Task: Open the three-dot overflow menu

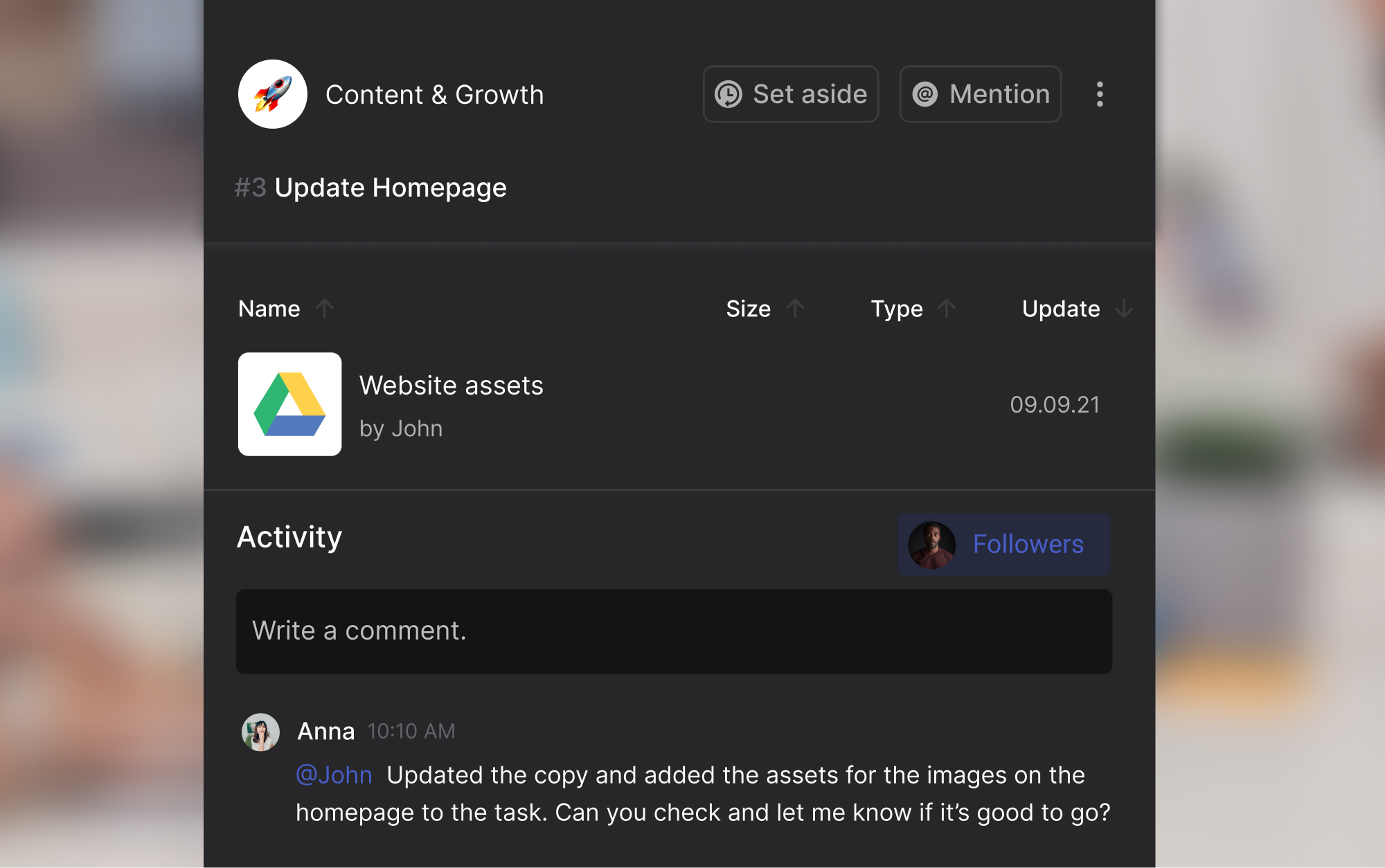Action: click(x=1100, y=94)
